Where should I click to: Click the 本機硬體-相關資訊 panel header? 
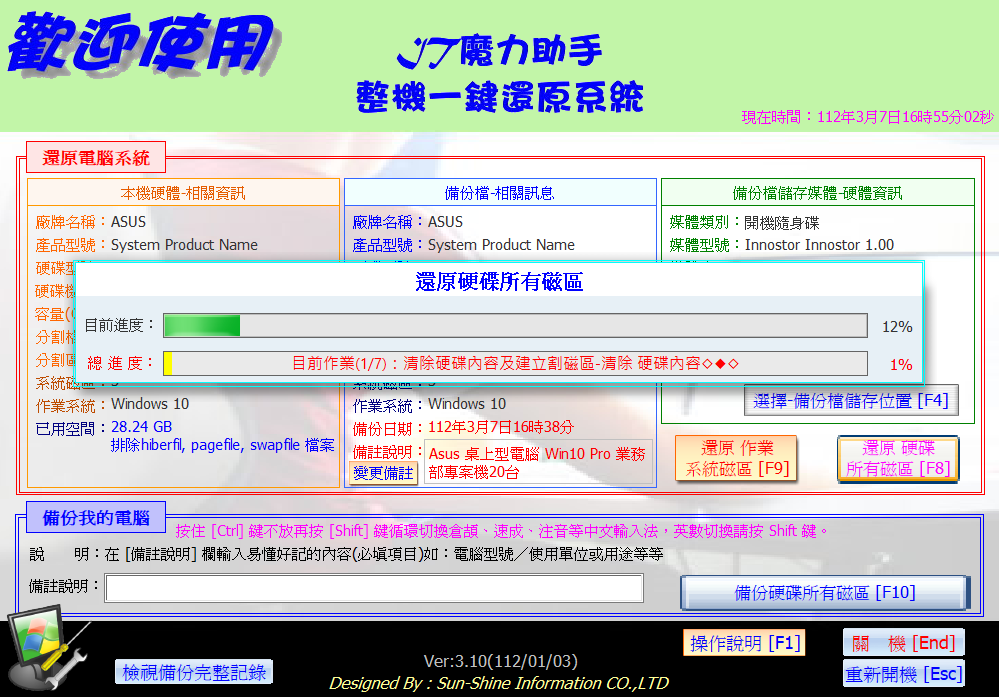(183, 193)
